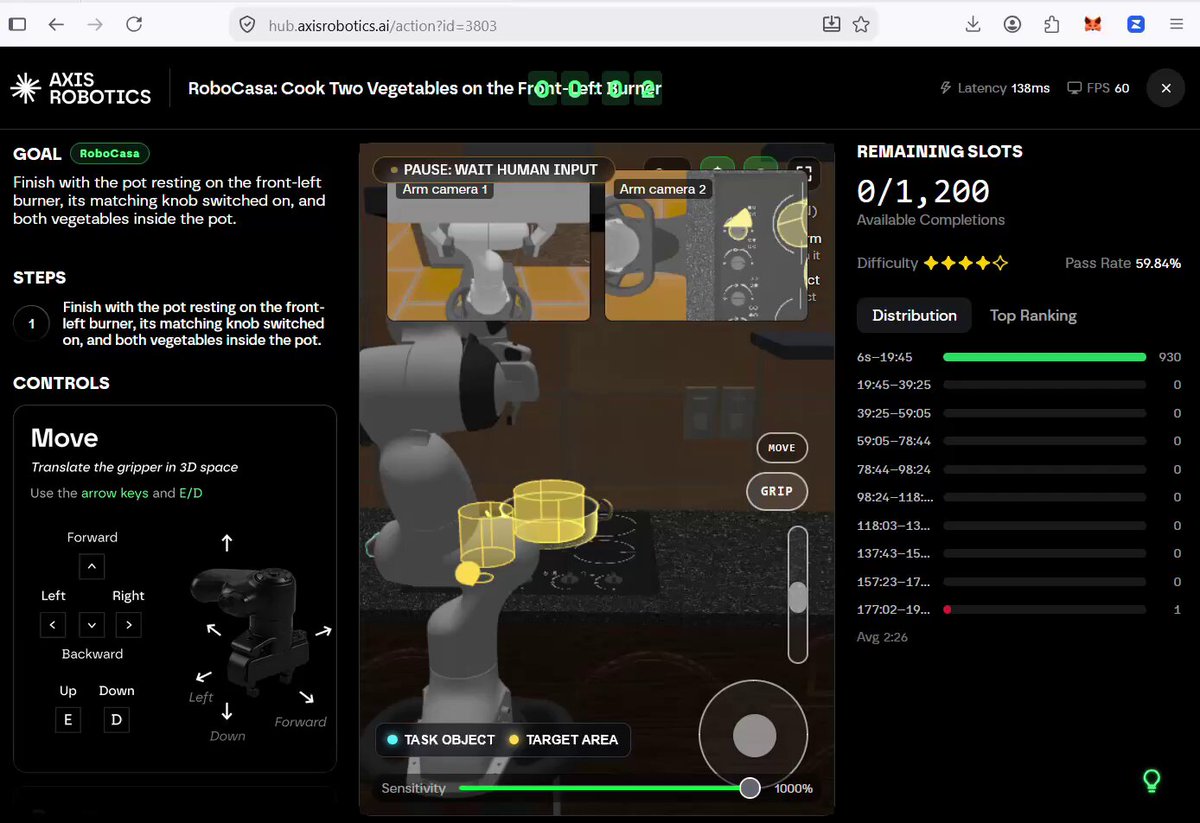Click the virtual joystick knob
Screen dimensions: 1200x823
754,736
